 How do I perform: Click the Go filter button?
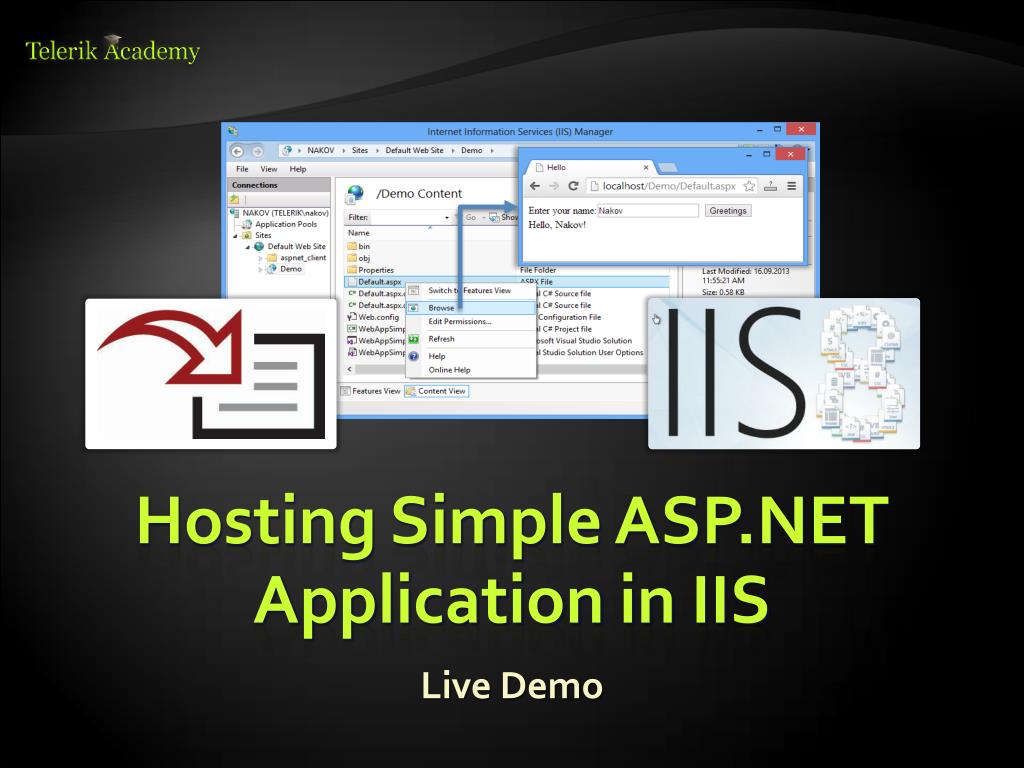click(471, 217)
